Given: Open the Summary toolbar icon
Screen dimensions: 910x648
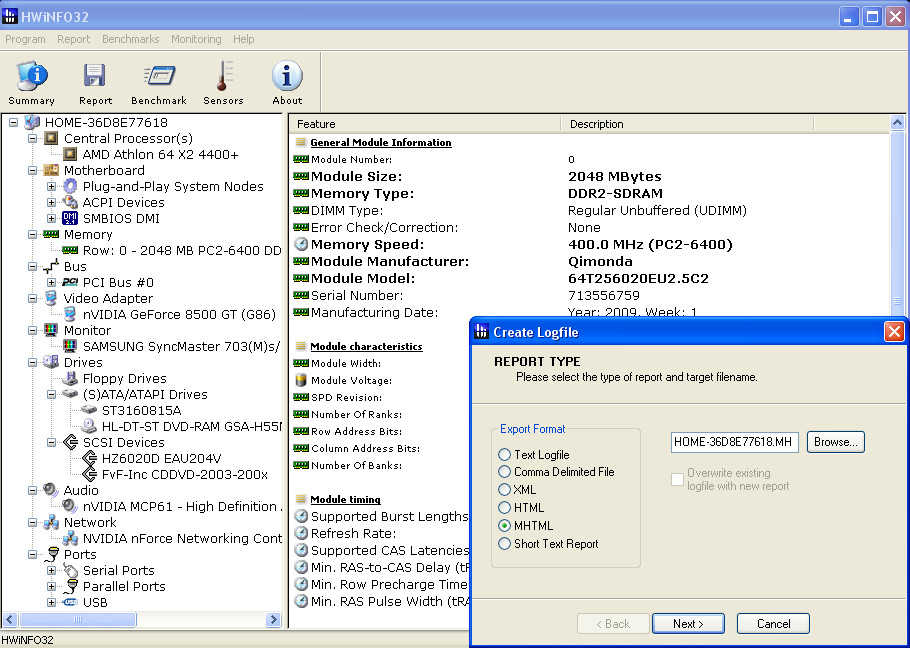Looking at the screenshot, I should 31,82.
